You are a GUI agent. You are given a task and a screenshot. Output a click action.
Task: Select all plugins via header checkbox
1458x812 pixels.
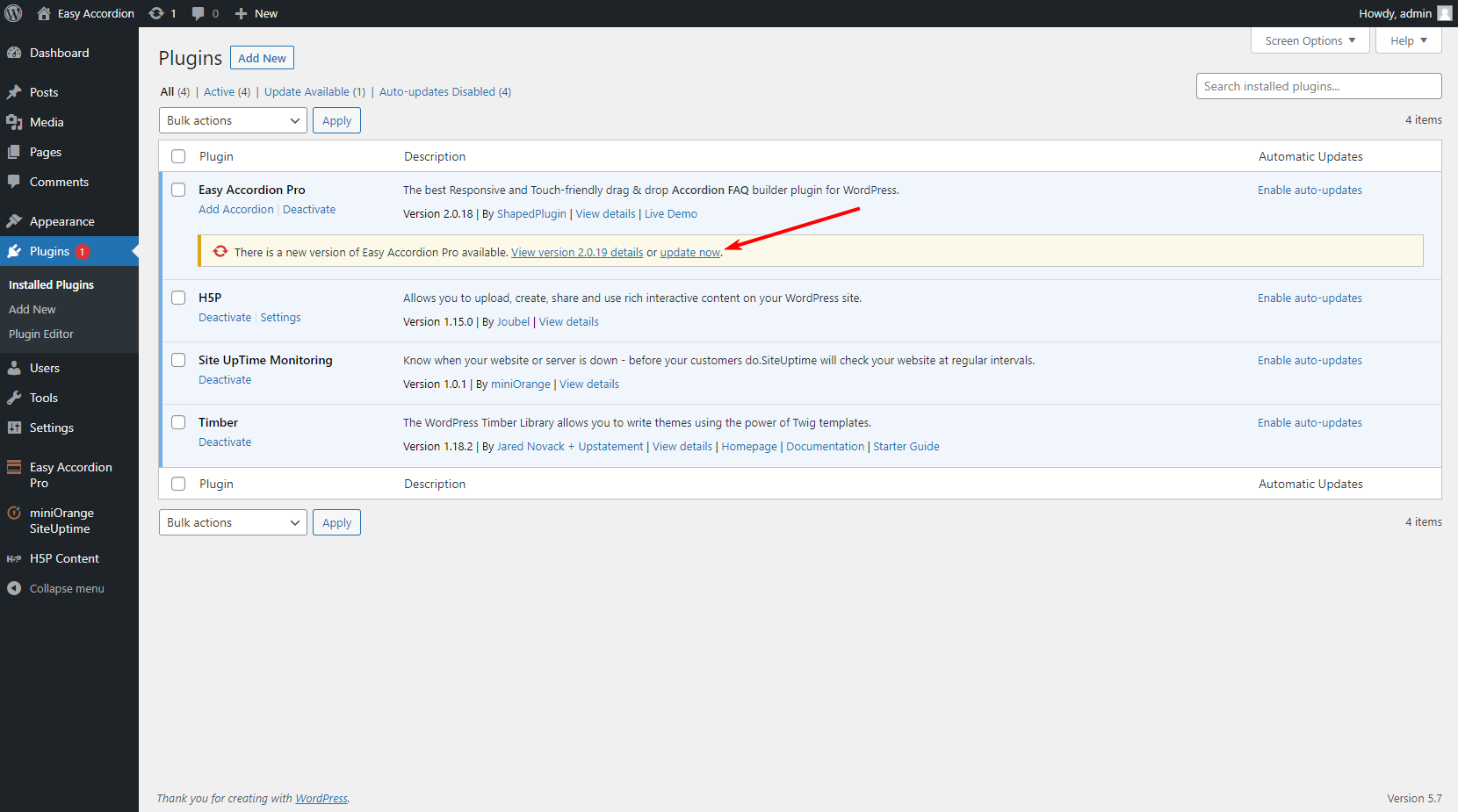(178, 156)
